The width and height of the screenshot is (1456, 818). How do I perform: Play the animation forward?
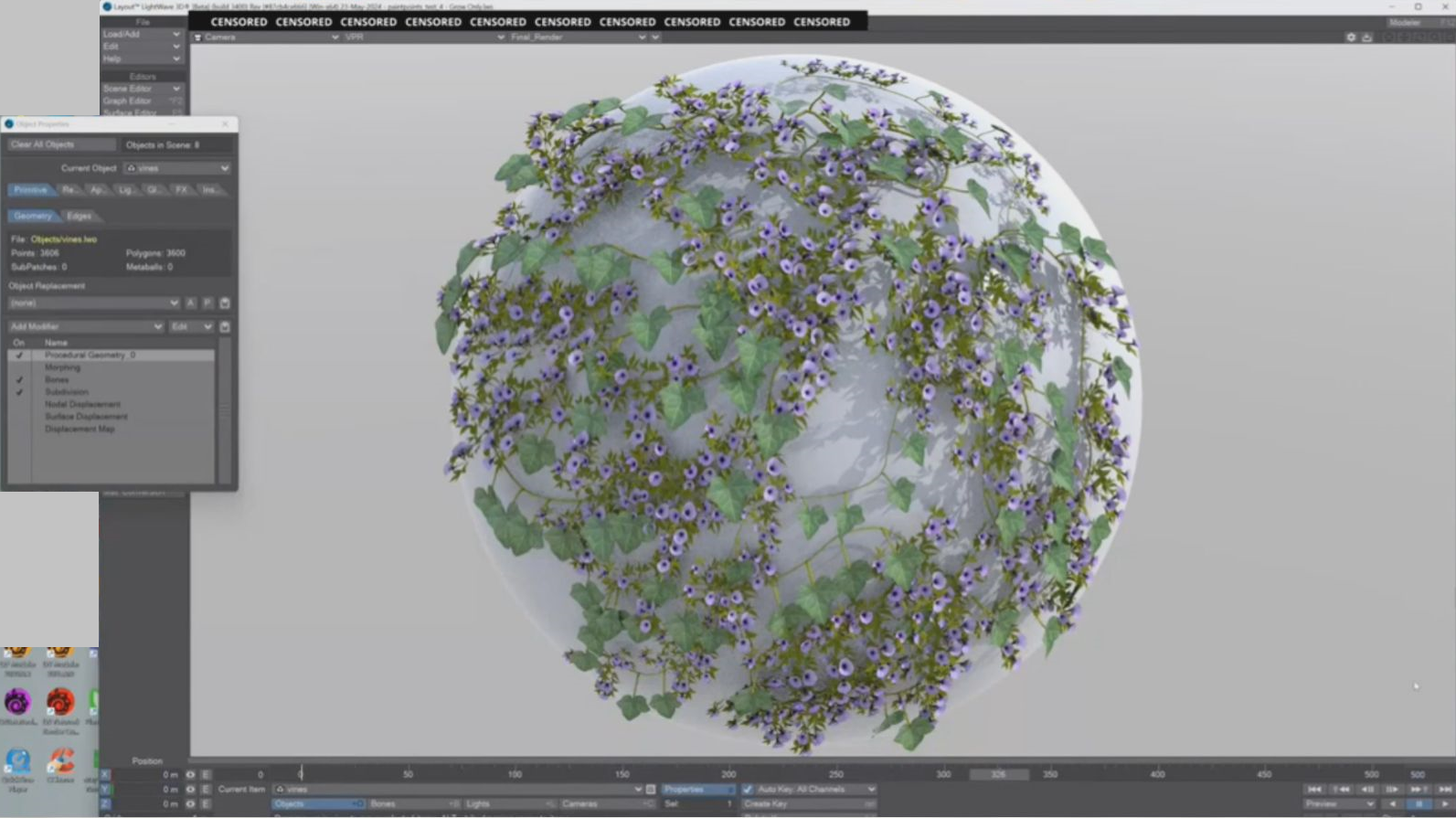click(x=1445, y=804)
